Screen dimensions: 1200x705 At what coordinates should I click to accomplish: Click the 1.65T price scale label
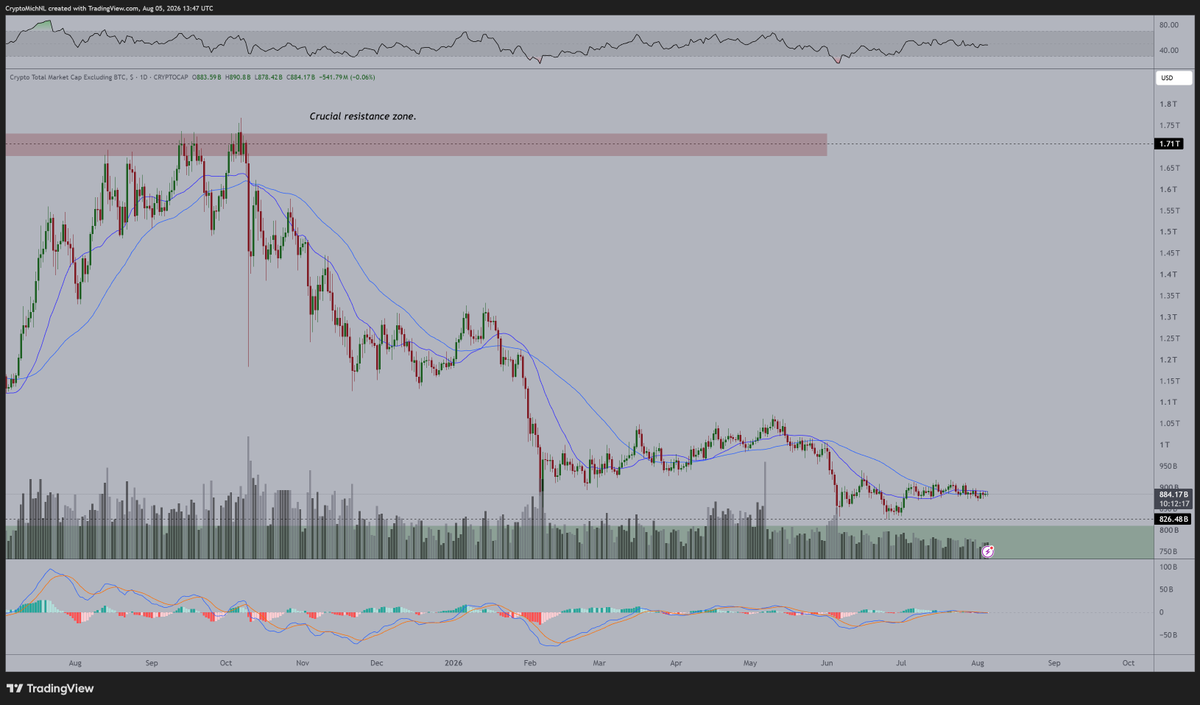coord(1168,168)
